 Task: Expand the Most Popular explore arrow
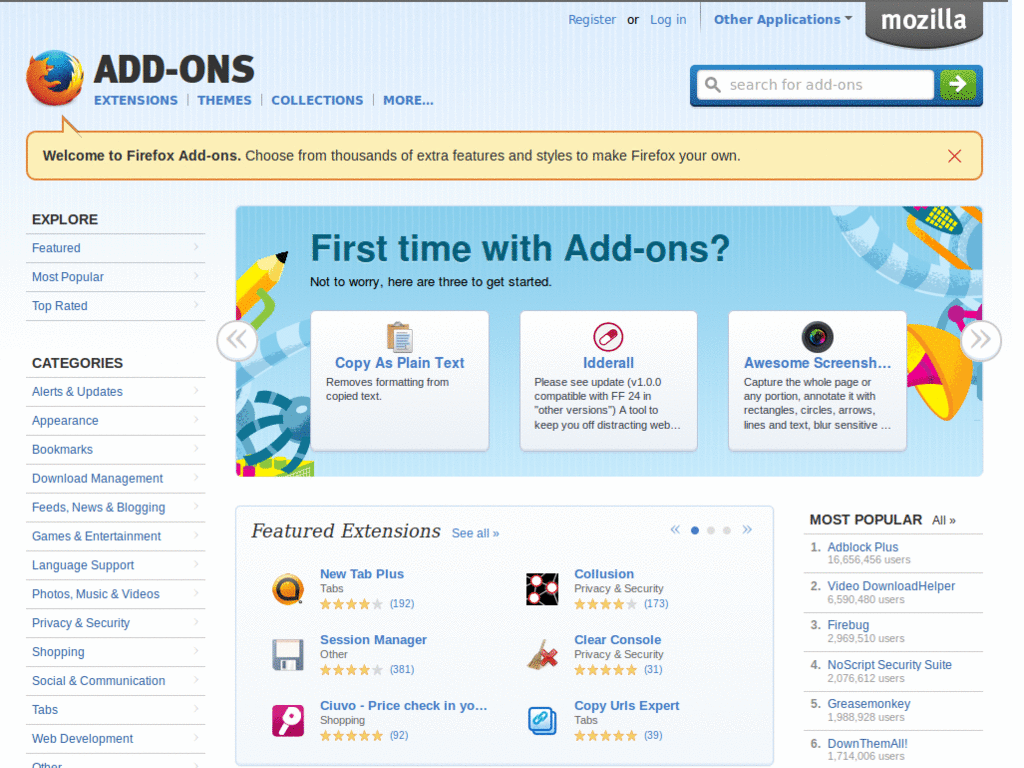tap(196, 276)
